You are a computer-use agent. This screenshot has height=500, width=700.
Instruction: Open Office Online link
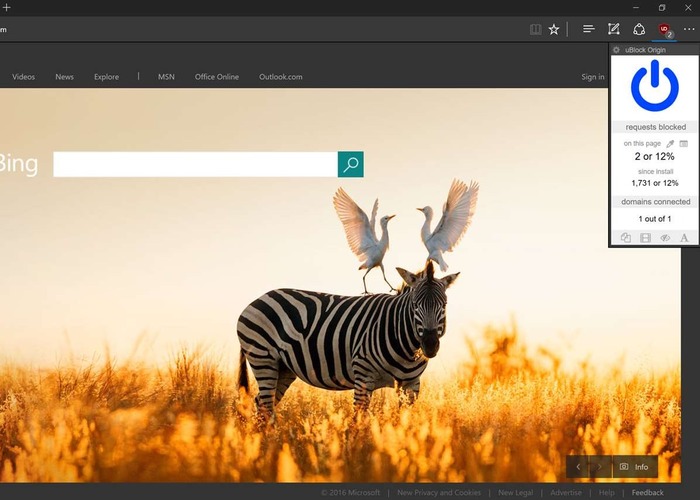coord(217,77)
